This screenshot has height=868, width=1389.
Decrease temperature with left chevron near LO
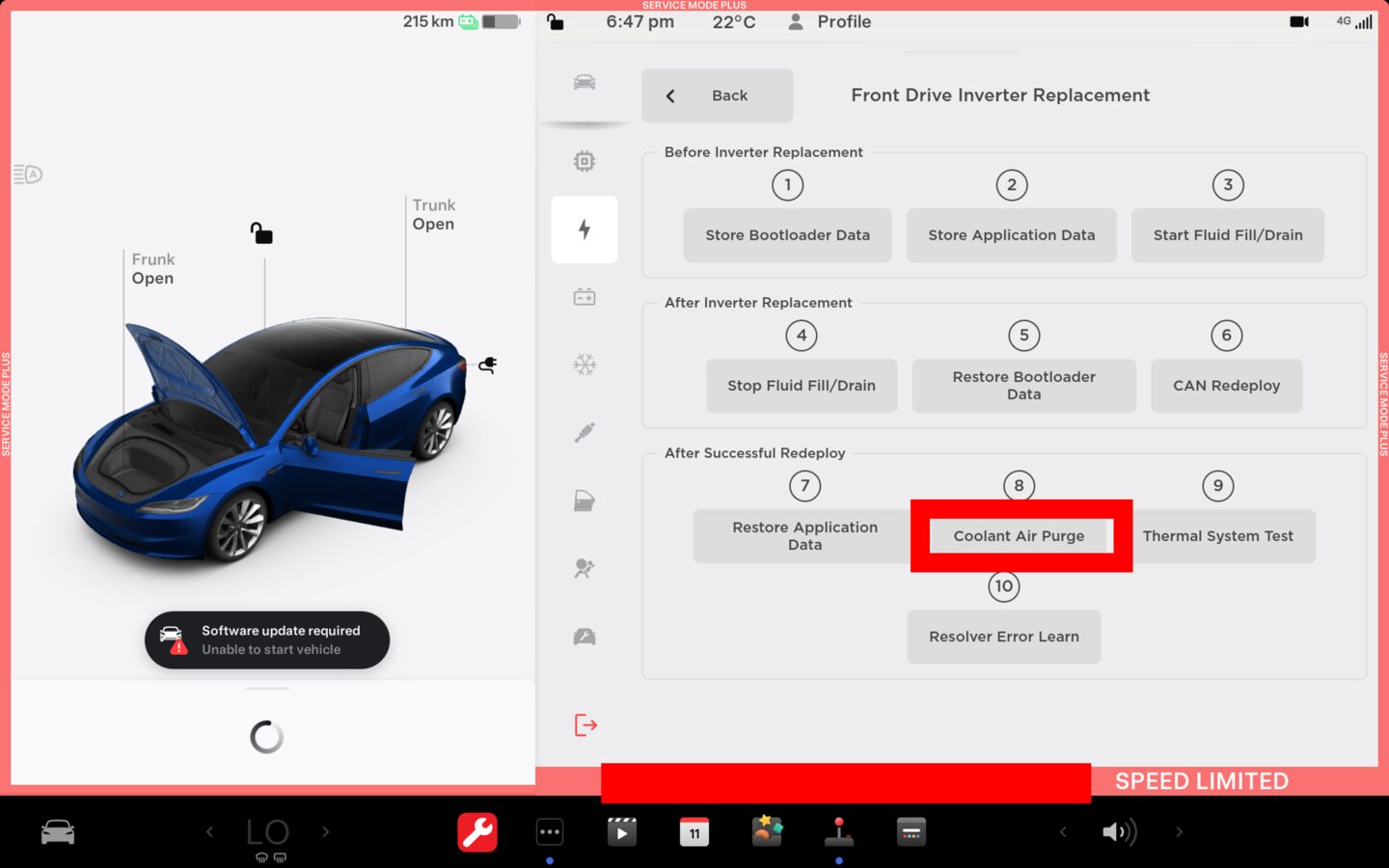(209, 831)
